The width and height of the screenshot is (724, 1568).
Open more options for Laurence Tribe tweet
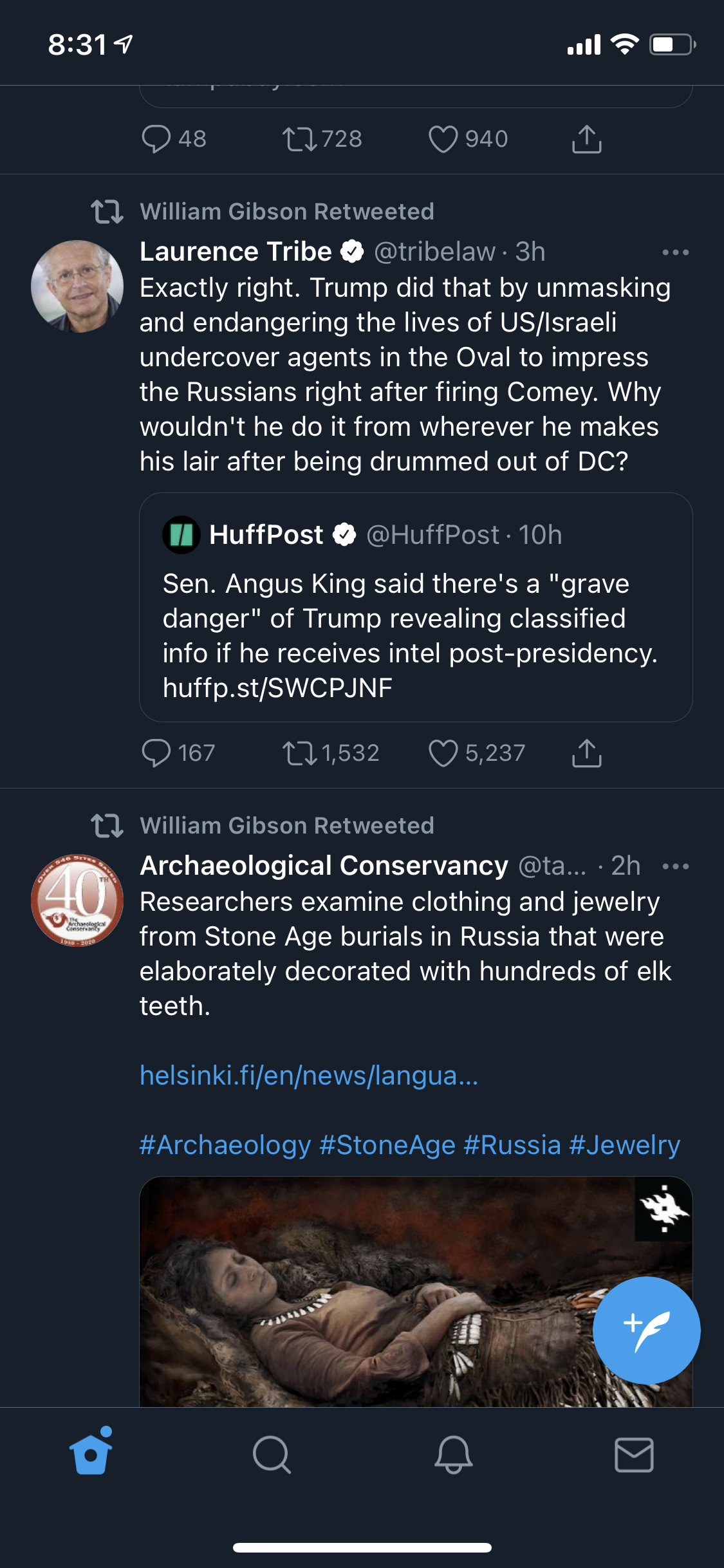tap(675, 252)
